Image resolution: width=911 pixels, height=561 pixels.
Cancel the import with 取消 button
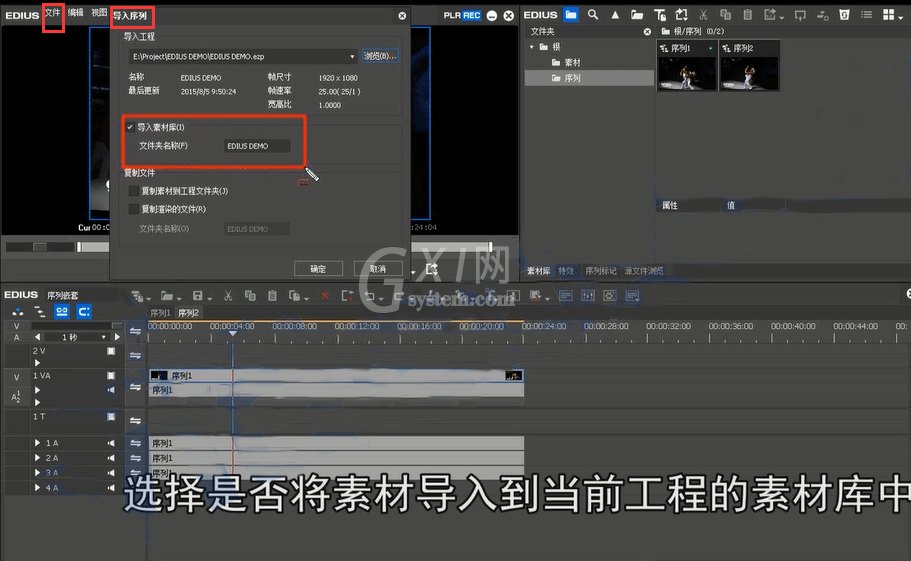(x=378, y=269)
